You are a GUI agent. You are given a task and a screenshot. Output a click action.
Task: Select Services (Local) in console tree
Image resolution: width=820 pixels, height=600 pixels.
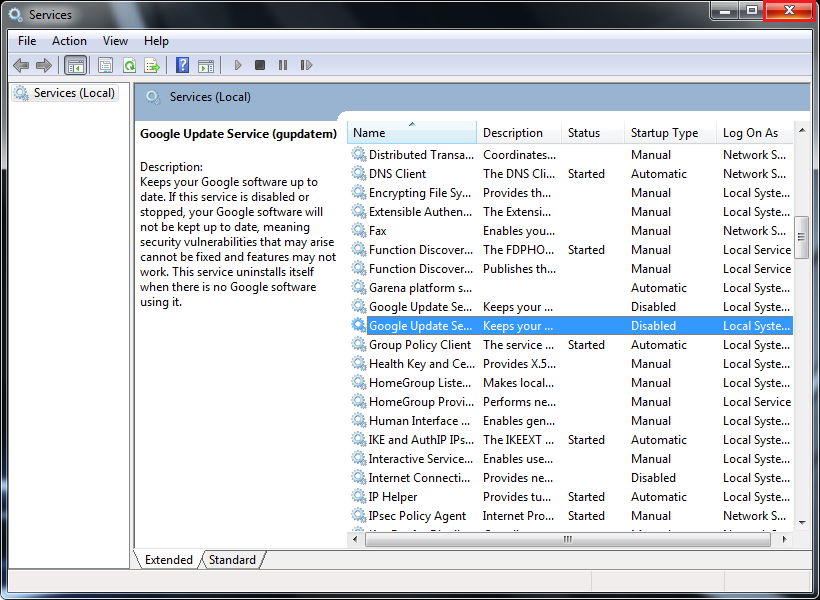(65, 93)
